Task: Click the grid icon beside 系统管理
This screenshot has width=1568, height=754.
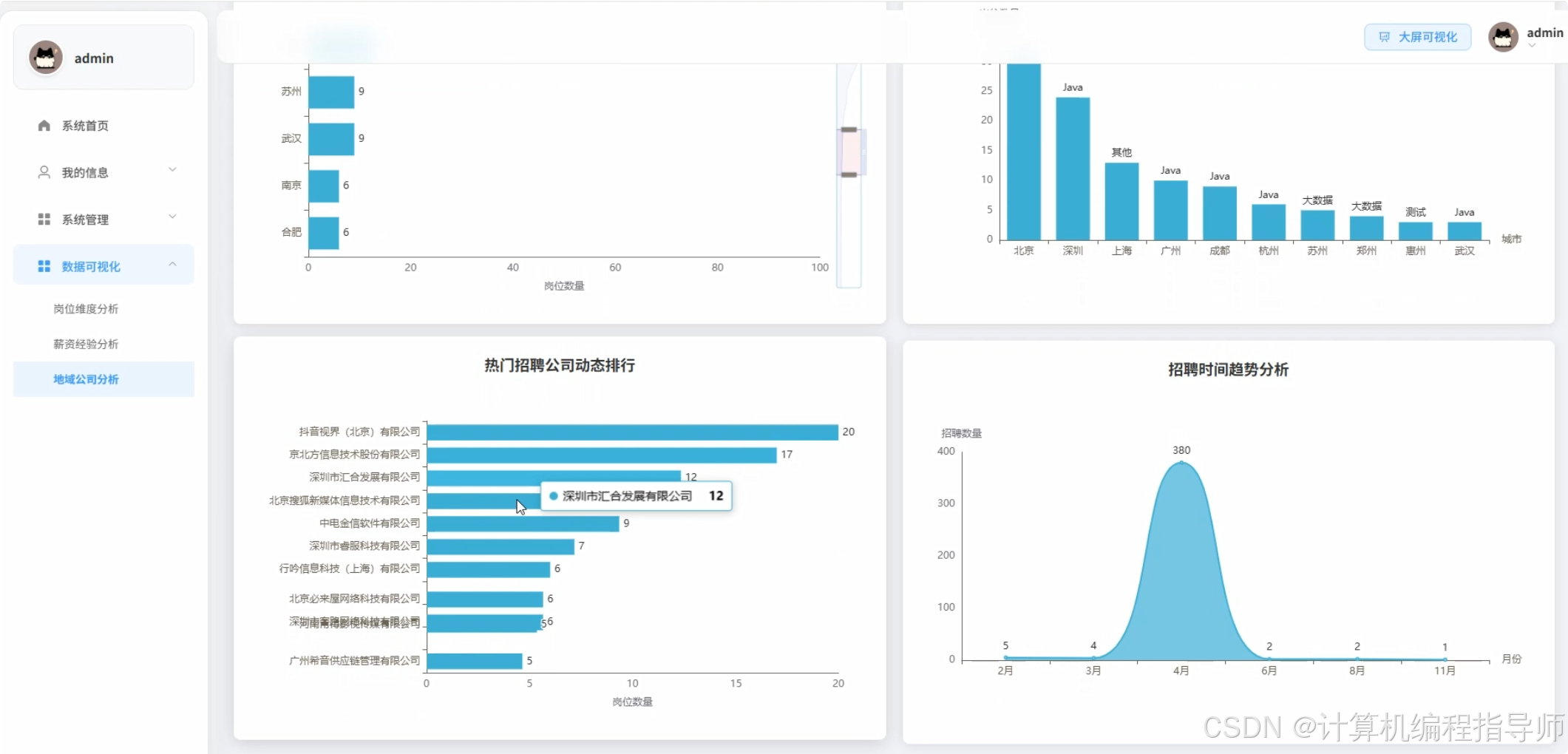Action: 44,220
